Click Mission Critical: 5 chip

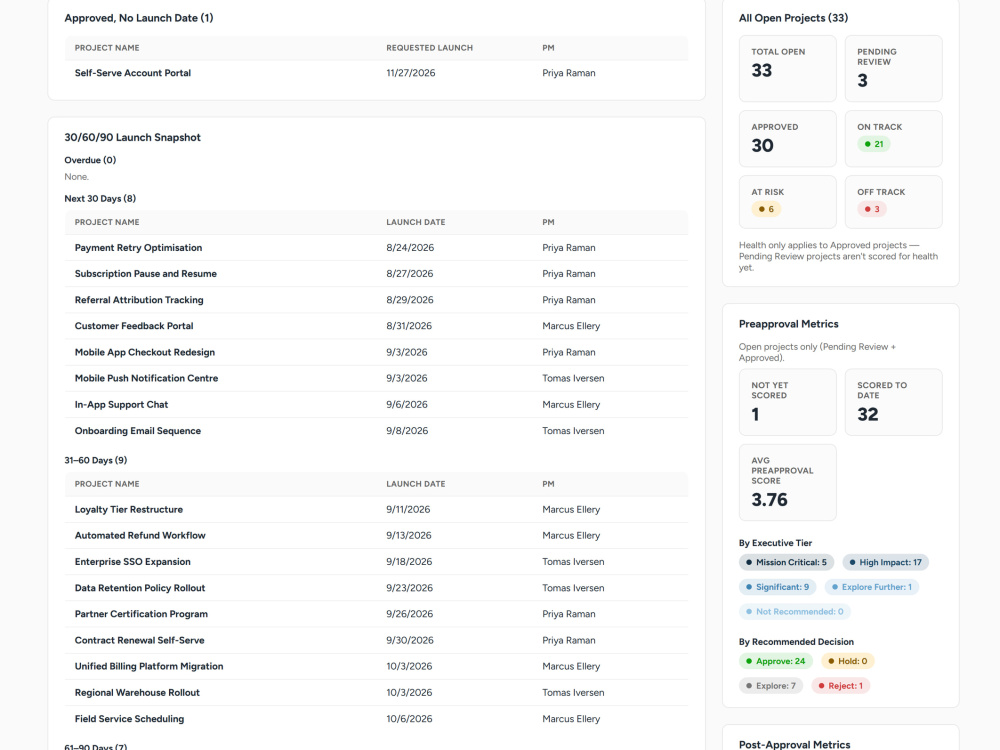tap(786, 562)
